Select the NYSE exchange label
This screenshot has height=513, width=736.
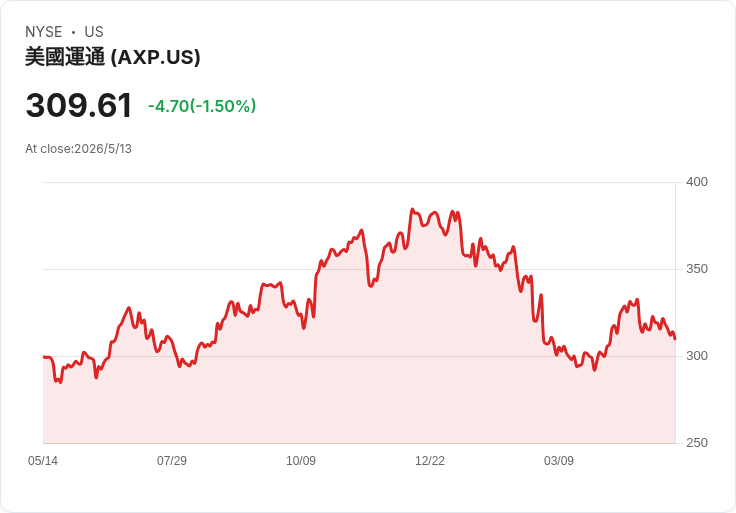click(x=44, y=32)
